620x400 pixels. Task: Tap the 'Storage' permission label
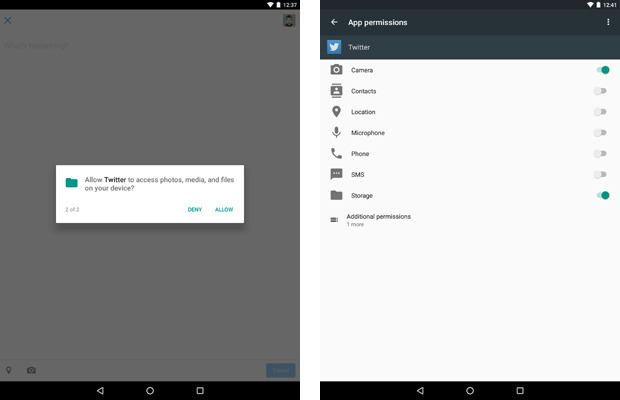362,196
